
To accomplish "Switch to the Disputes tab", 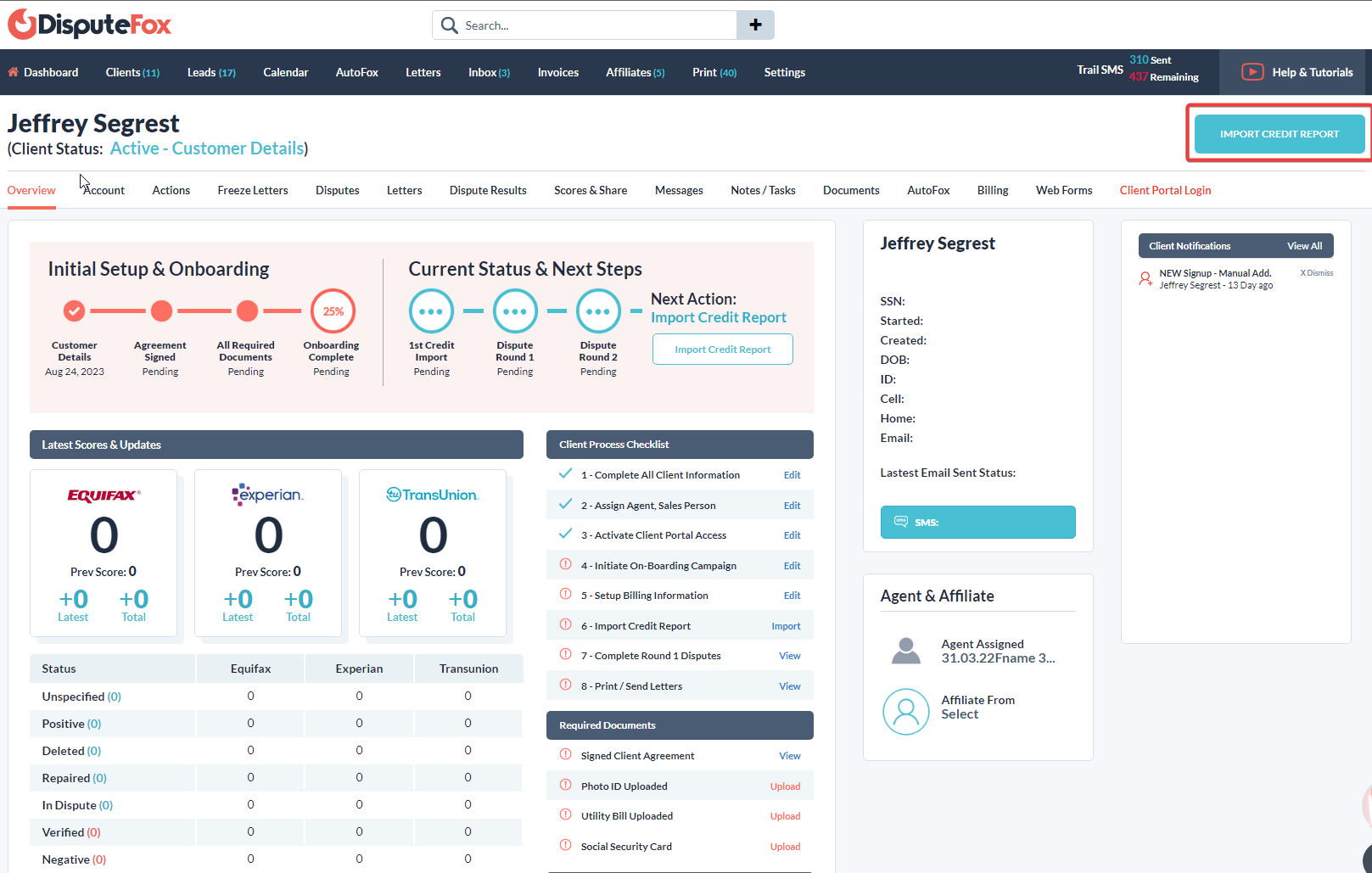I will tap(337, 190).
